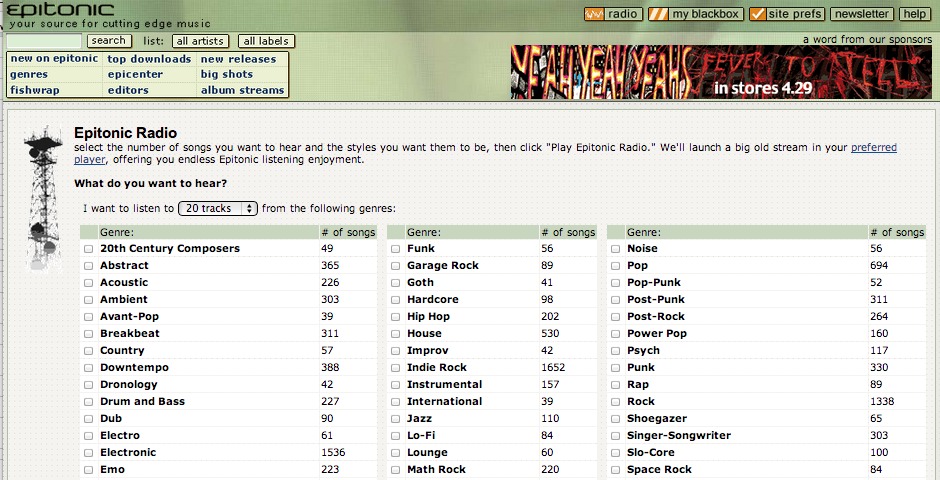Select the Jazz genre checkbox
This screenshot has width=940, height=480.
(396, 419)
